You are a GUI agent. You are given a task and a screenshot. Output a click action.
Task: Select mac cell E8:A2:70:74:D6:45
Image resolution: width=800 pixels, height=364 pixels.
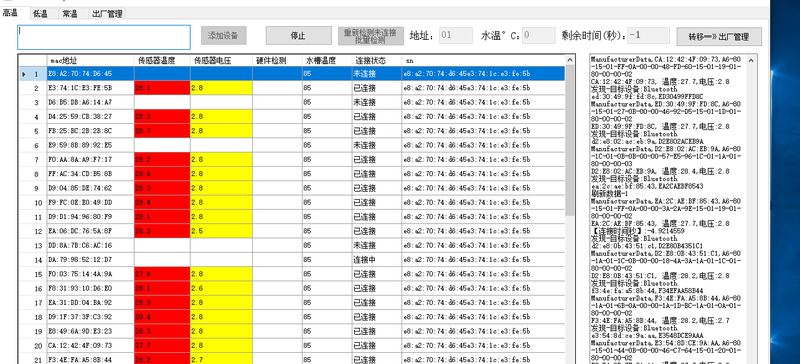(x=90, y=74)
